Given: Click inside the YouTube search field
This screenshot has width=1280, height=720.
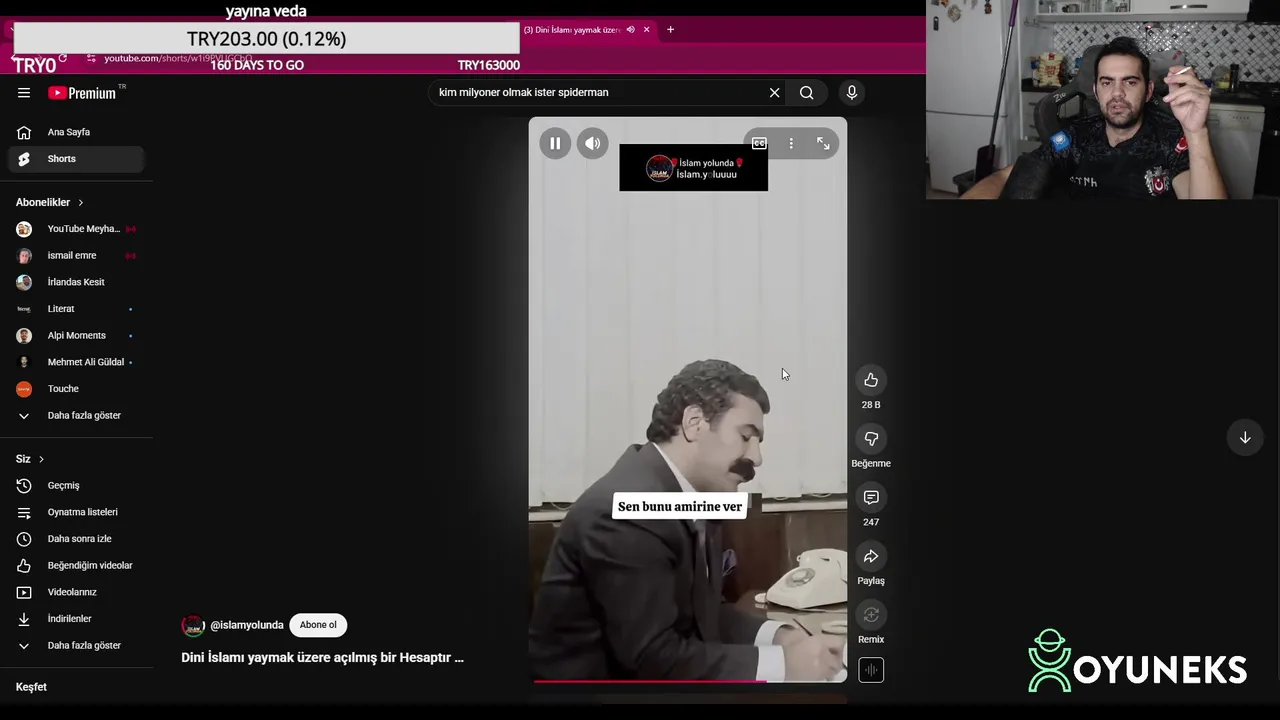Looking at the screenshot, I should (x=600, y=93).
